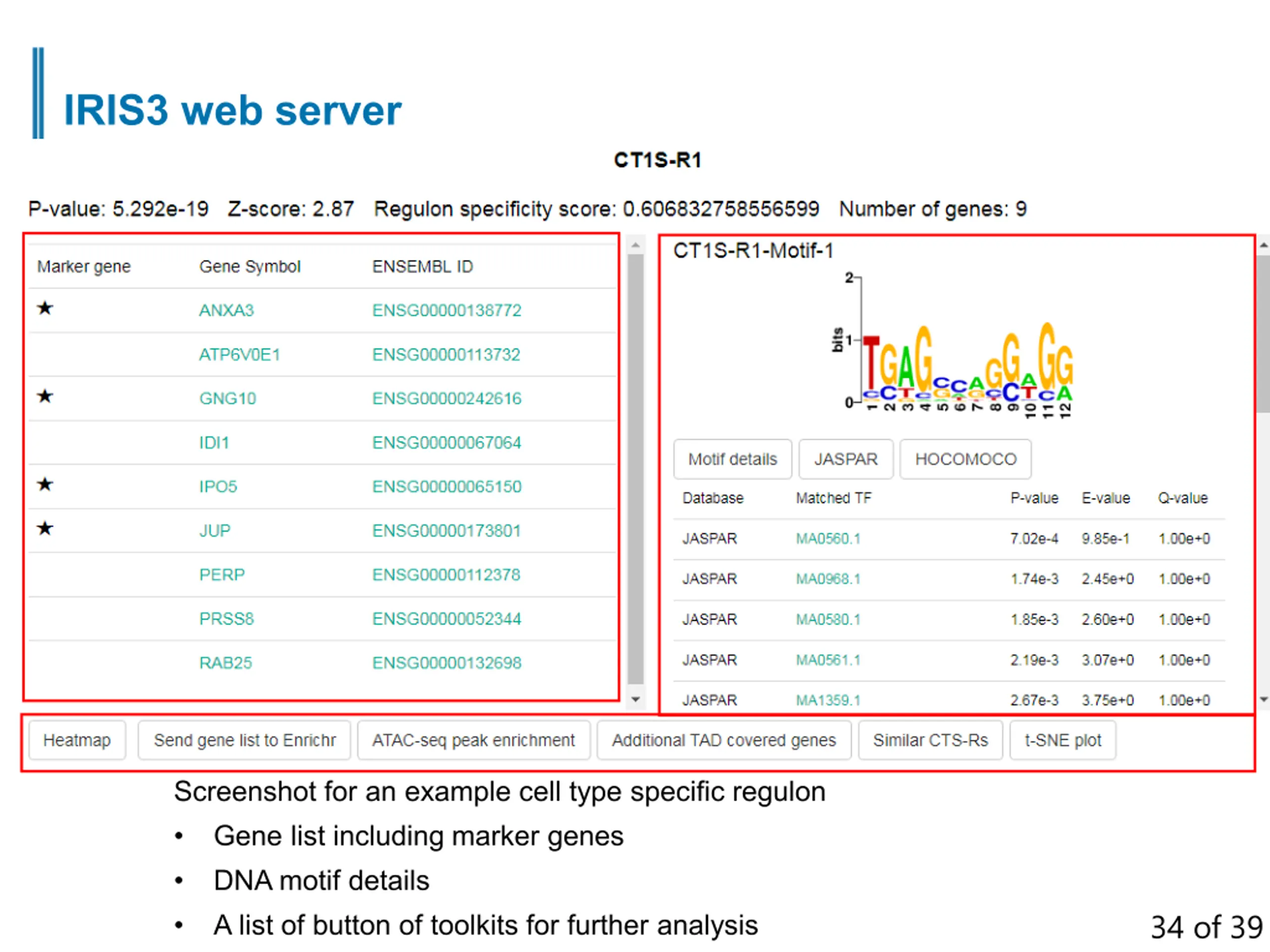Open the JUP gene symbol link

pos(215,531)
